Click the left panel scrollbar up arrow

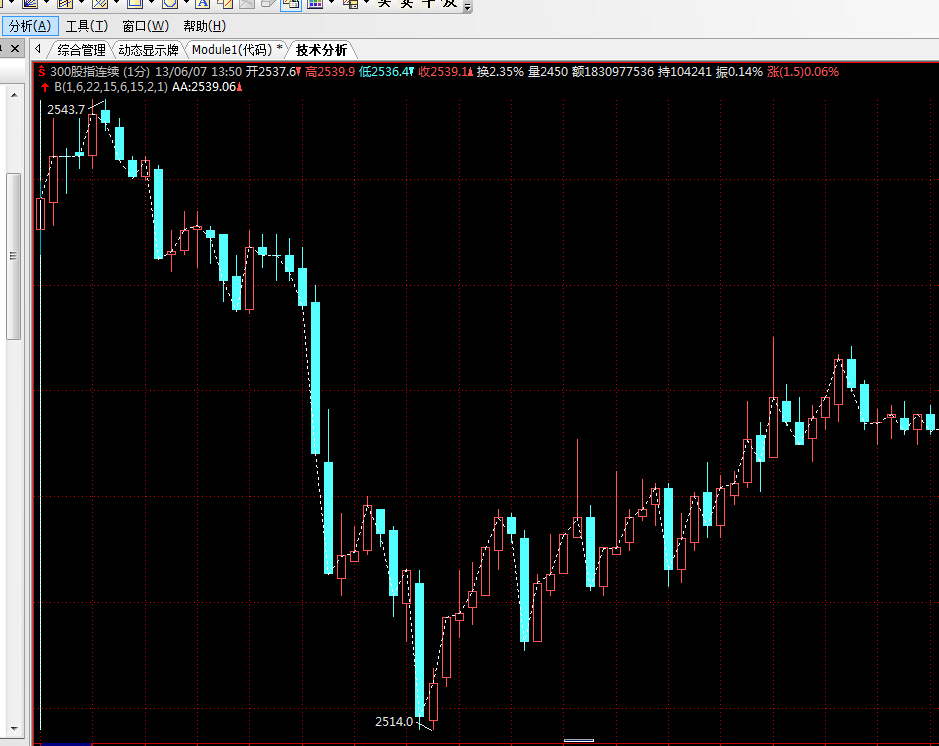14,95
